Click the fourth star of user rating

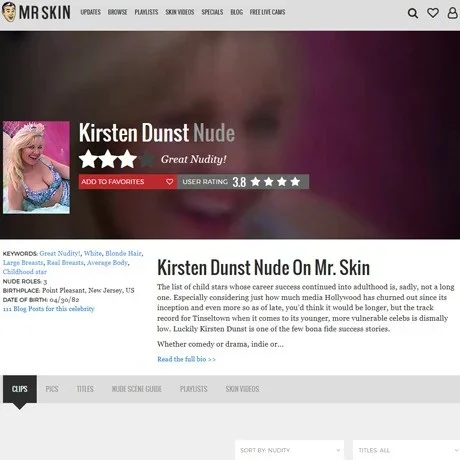[x=295, y=182]
